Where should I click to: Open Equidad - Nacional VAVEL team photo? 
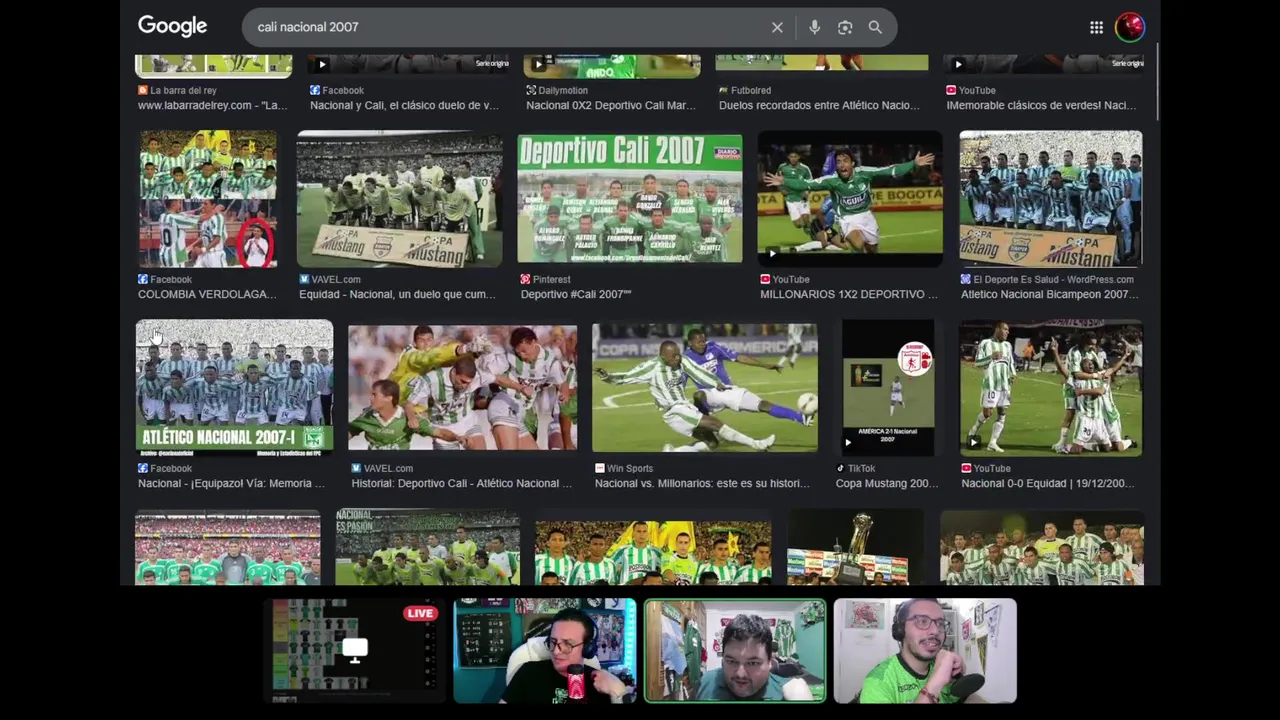(399, 199)
